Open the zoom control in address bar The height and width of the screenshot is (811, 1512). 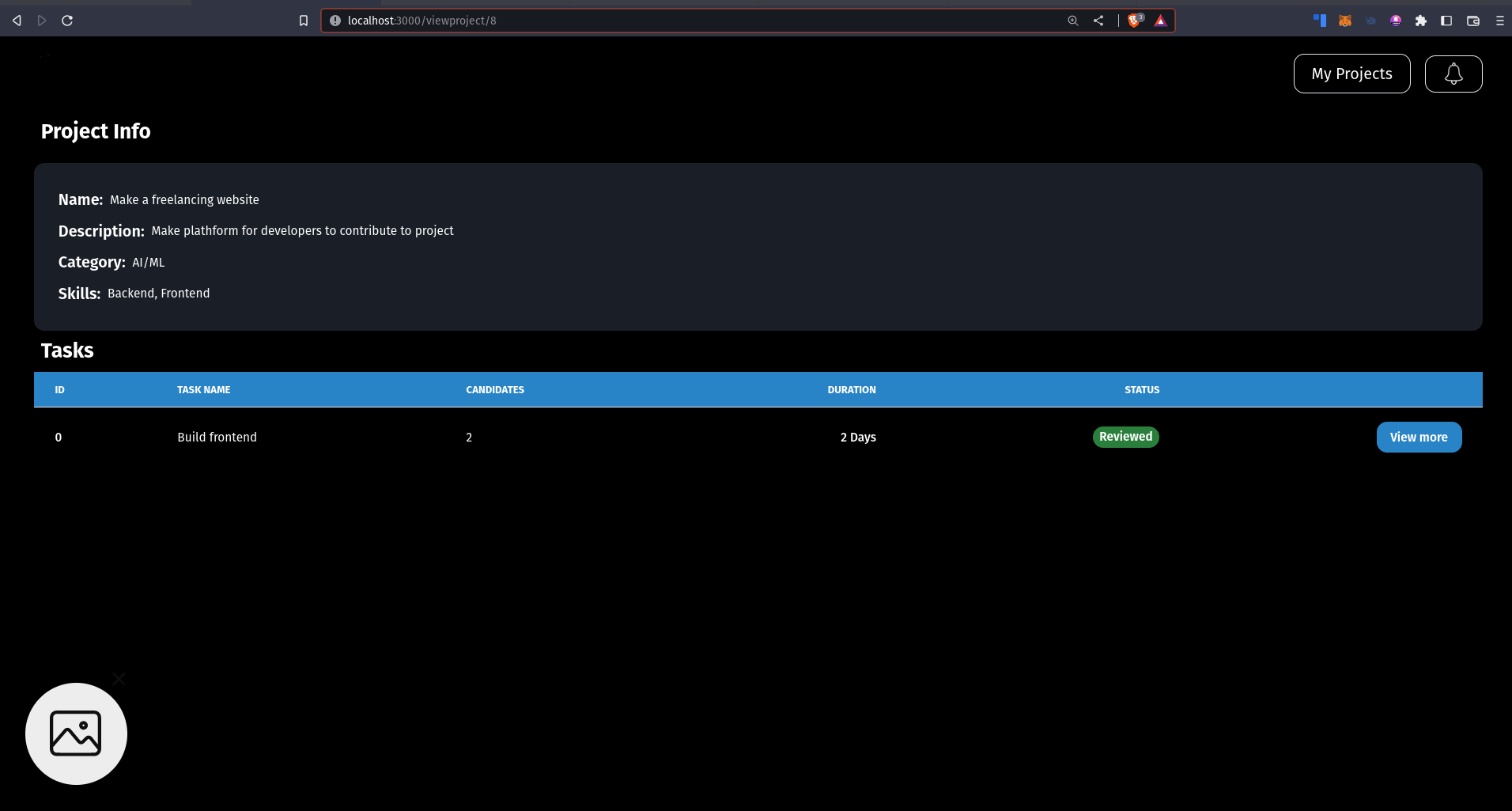tap(1073, 21)
